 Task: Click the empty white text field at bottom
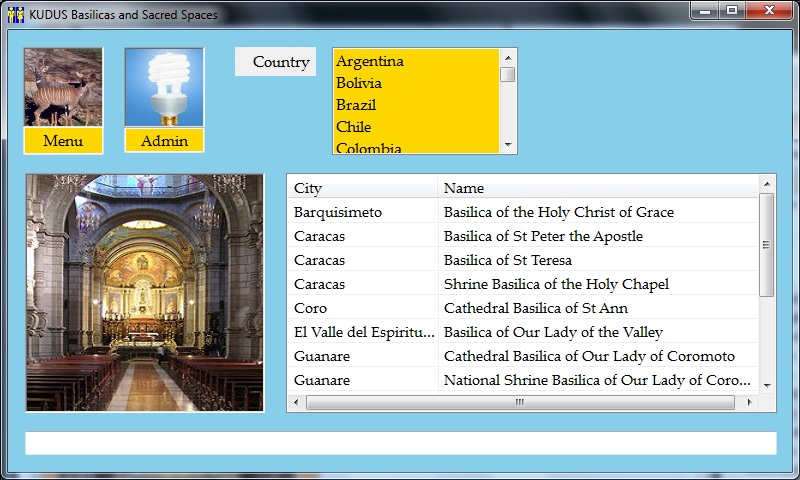click(x=400, y=443)
